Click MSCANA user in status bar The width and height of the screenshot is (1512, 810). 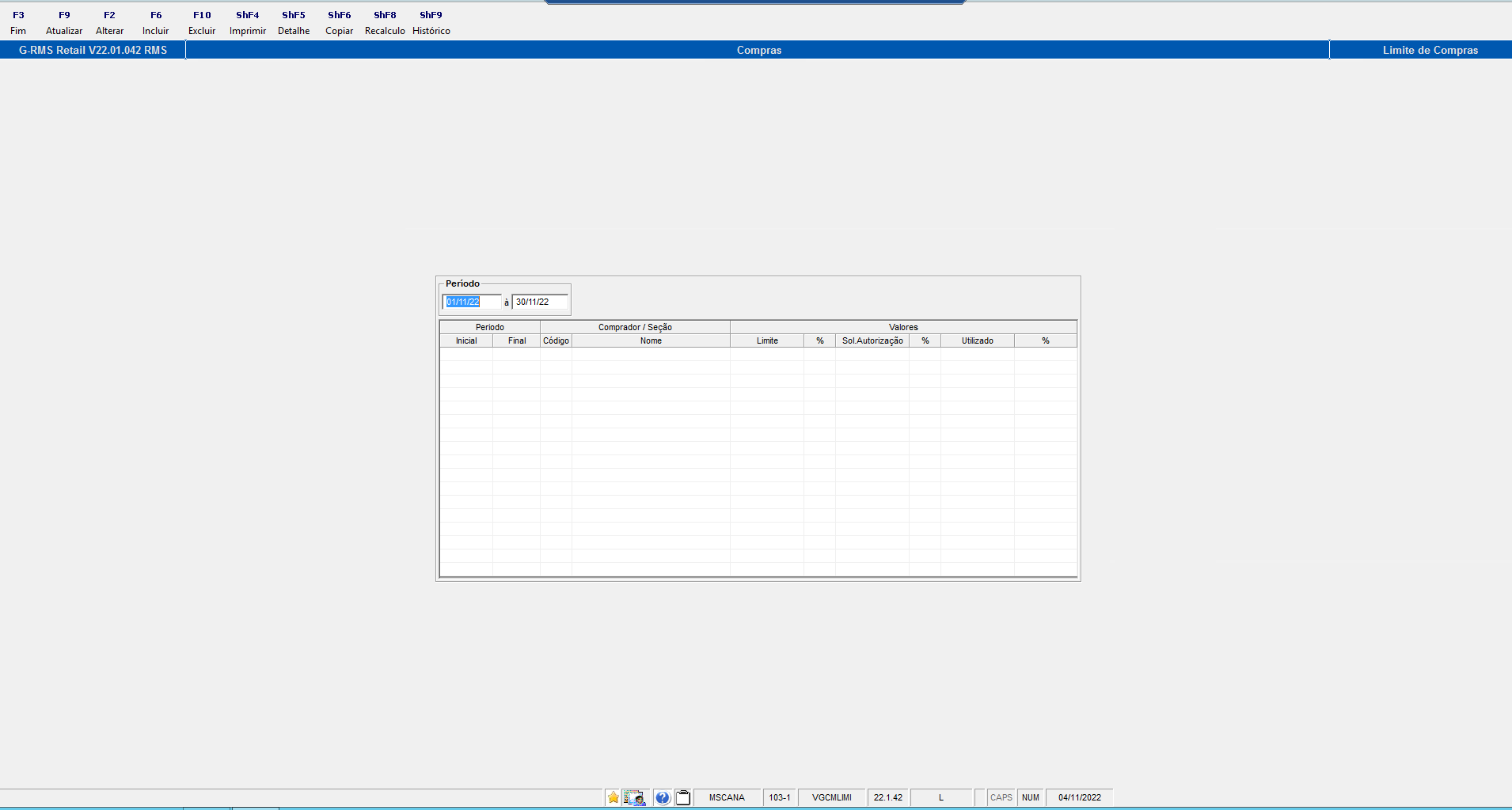pos(727,797)
